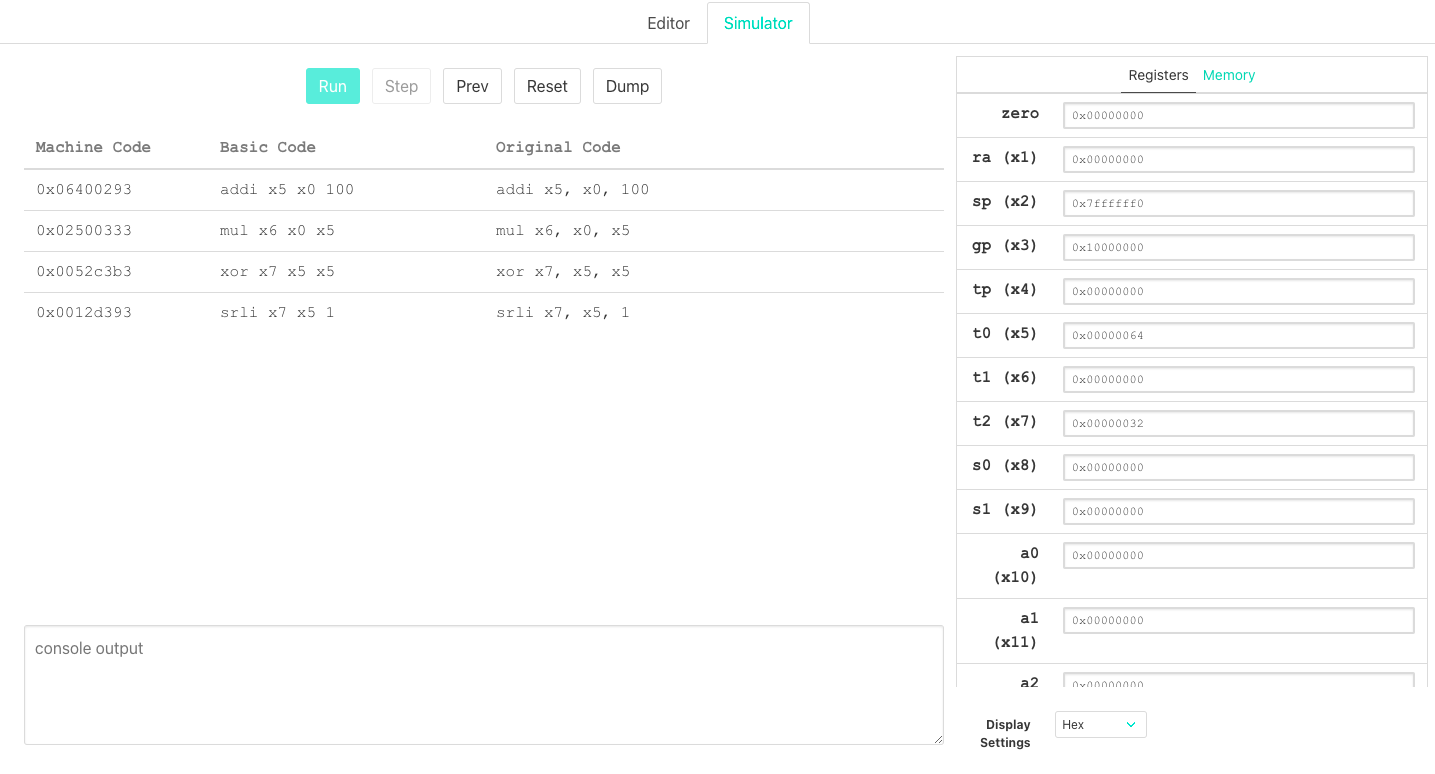This screenshot has width=1435, height=774.
Task: Open the Registers tab
Action: tap(1158, 75)
